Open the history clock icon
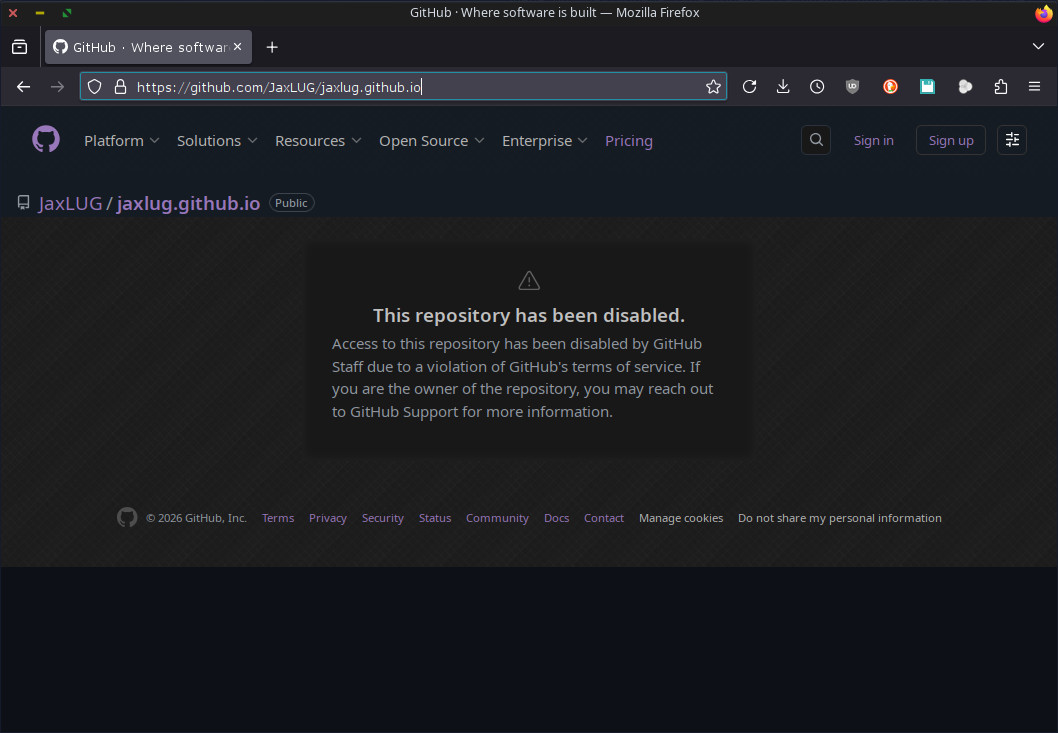This screenshot has width=1058, height=733. point(817,86)
